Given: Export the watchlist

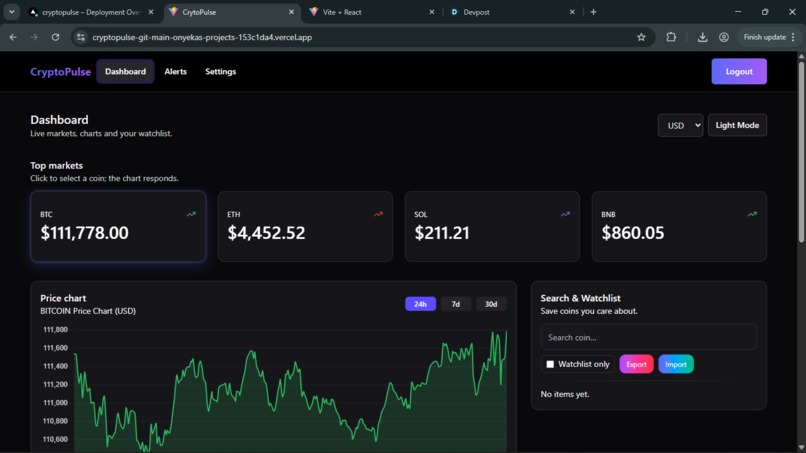Looking at the screenshot, I should coord(636,364).
